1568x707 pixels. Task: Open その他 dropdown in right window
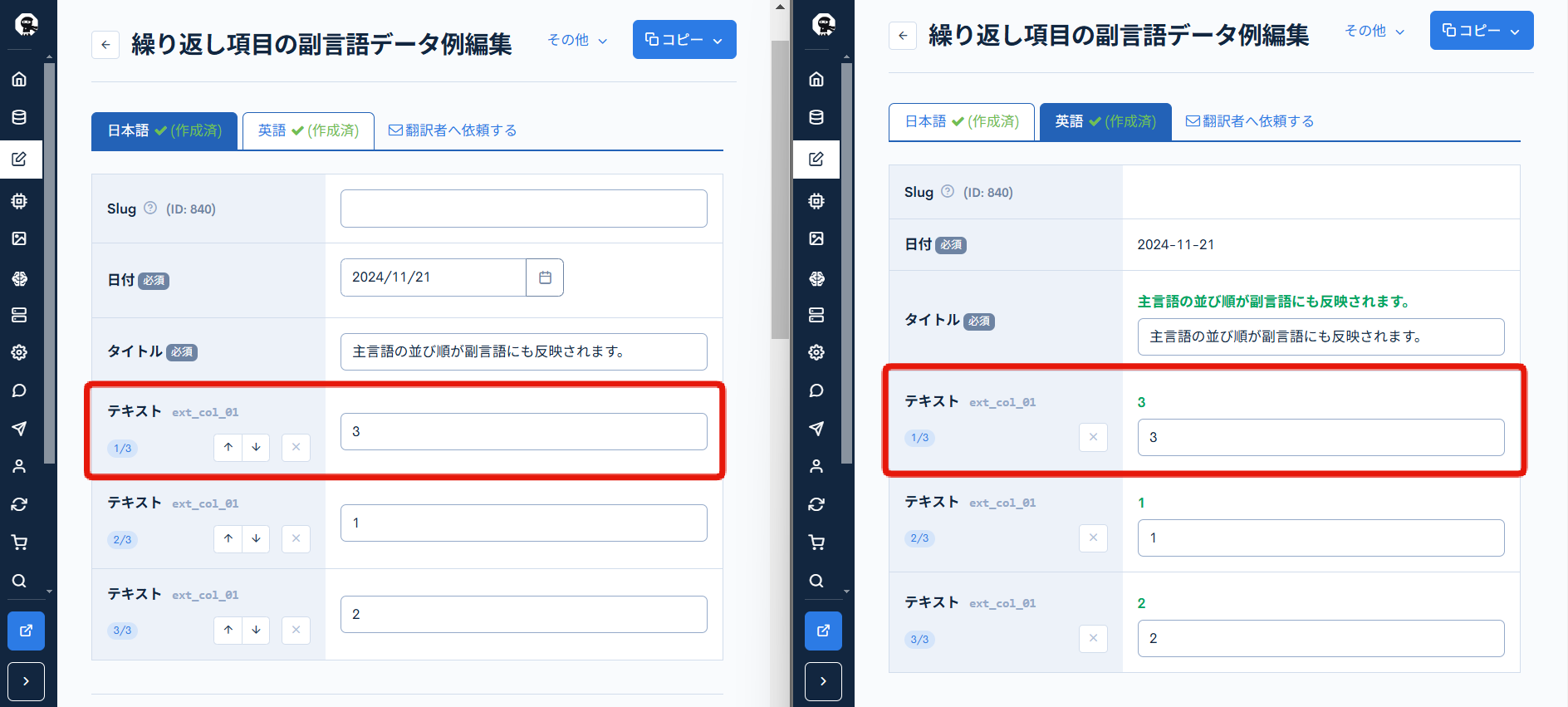coord(1374,31)
